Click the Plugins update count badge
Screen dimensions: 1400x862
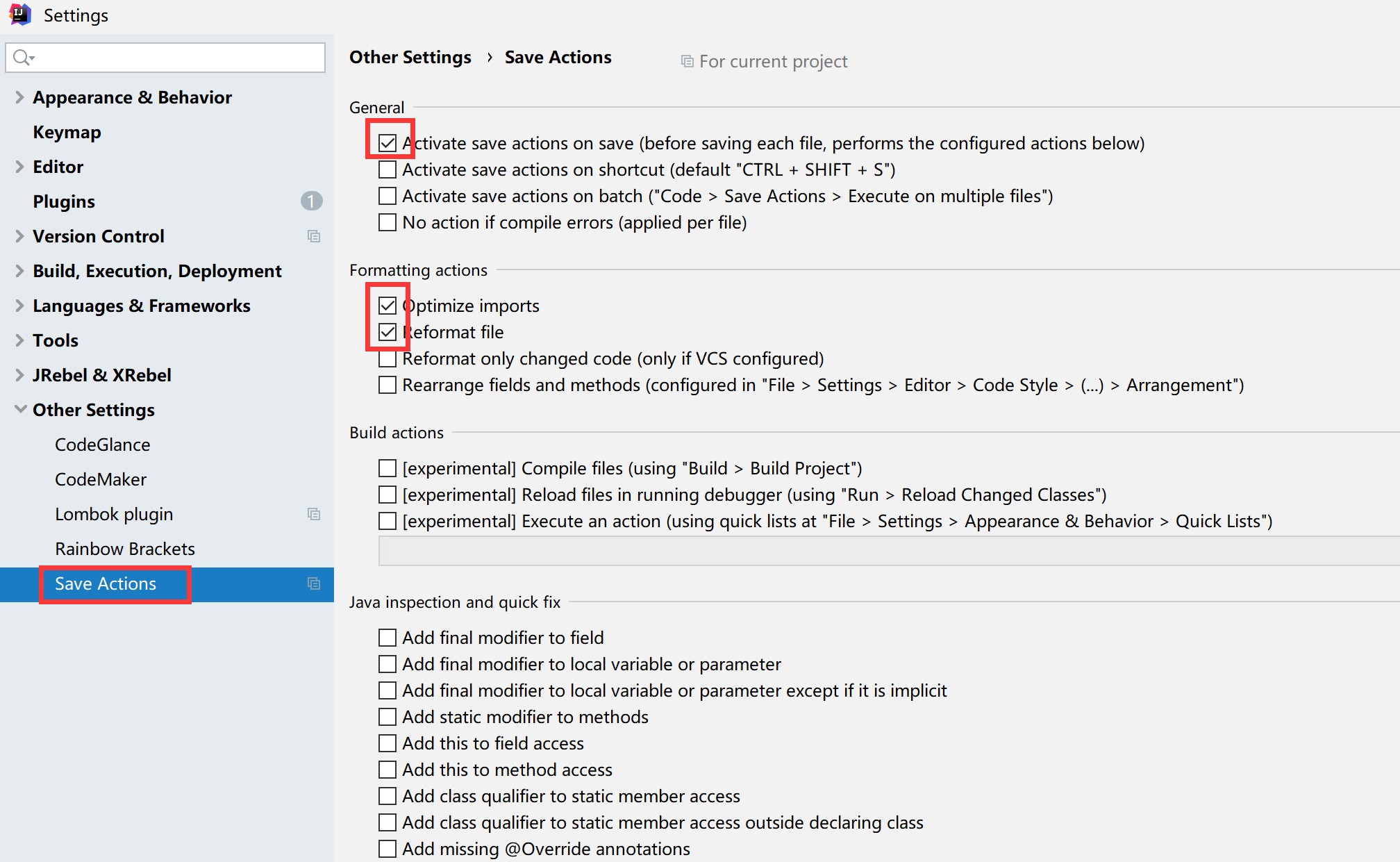click(311, 201)
